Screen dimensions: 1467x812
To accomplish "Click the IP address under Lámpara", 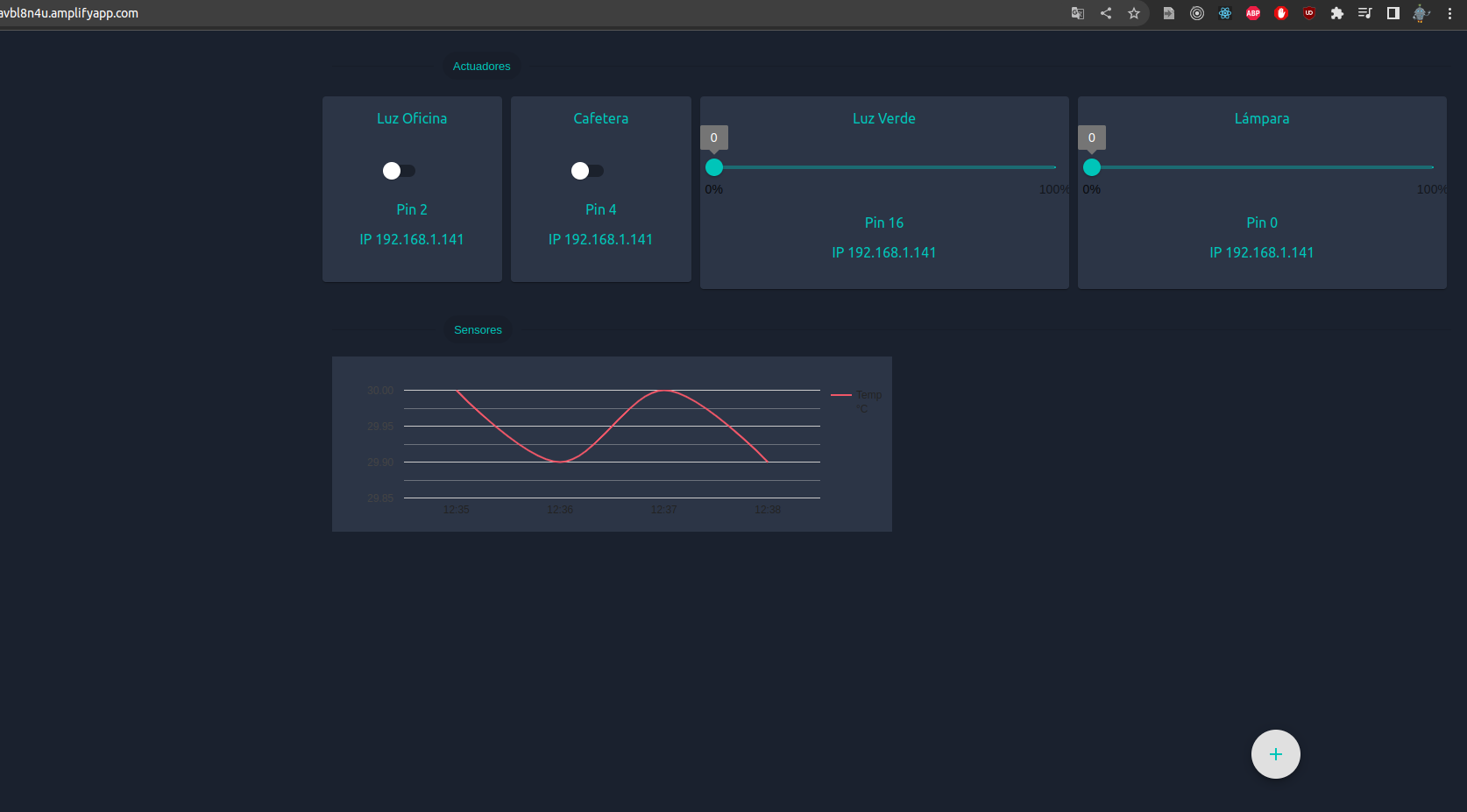I will coord(1262,252).
